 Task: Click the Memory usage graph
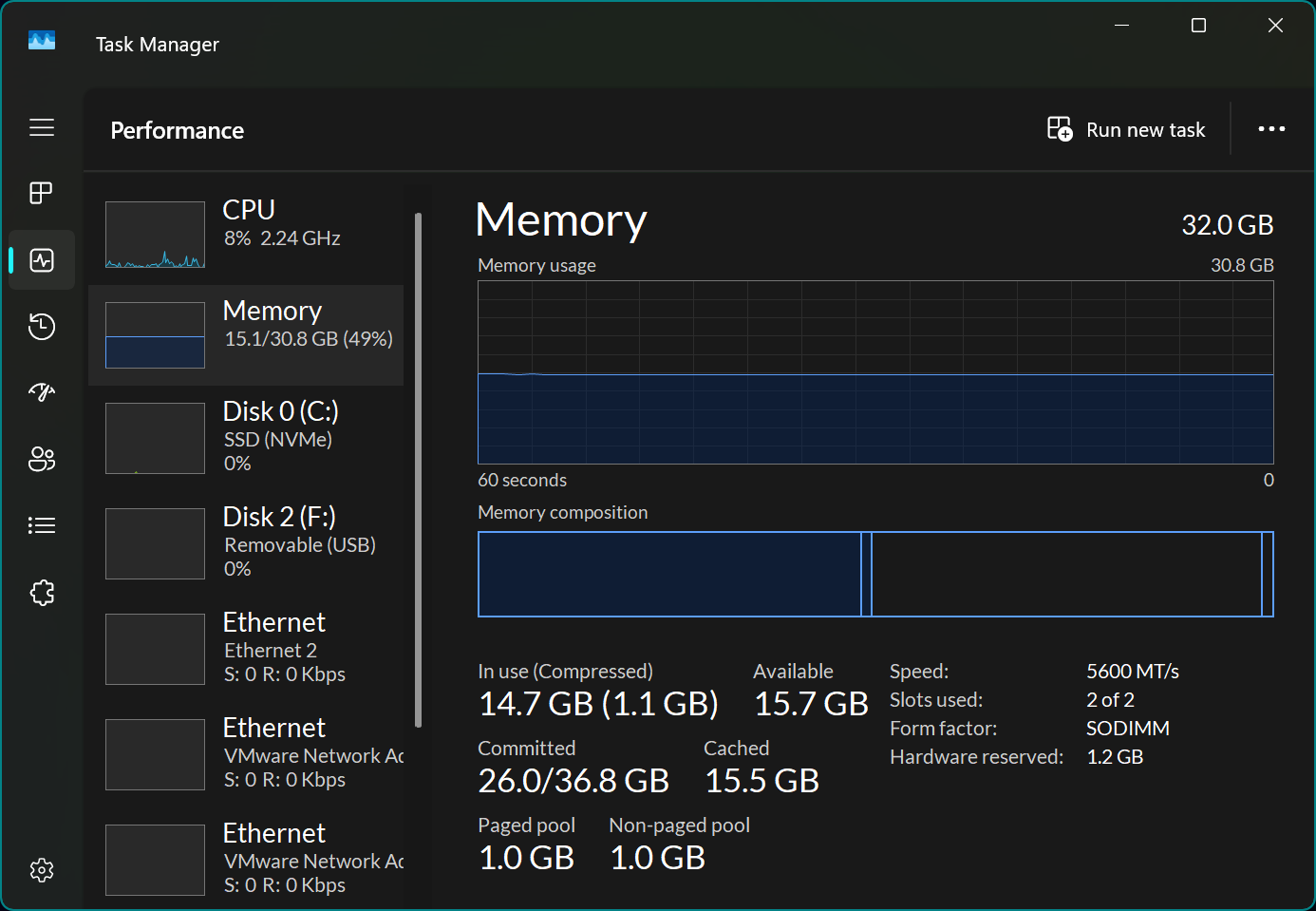875,372
